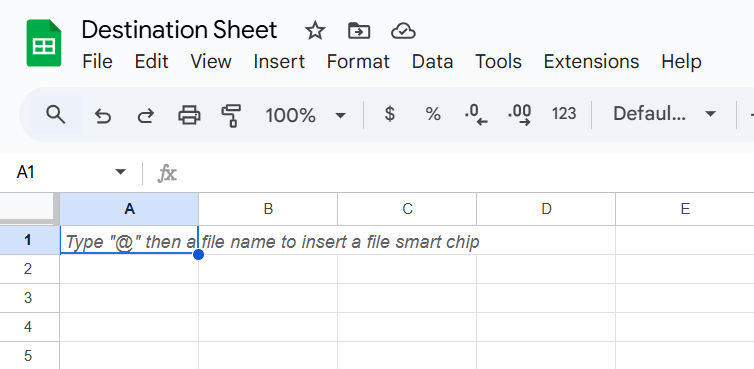Open the move to folder icon

coord(359,31)
